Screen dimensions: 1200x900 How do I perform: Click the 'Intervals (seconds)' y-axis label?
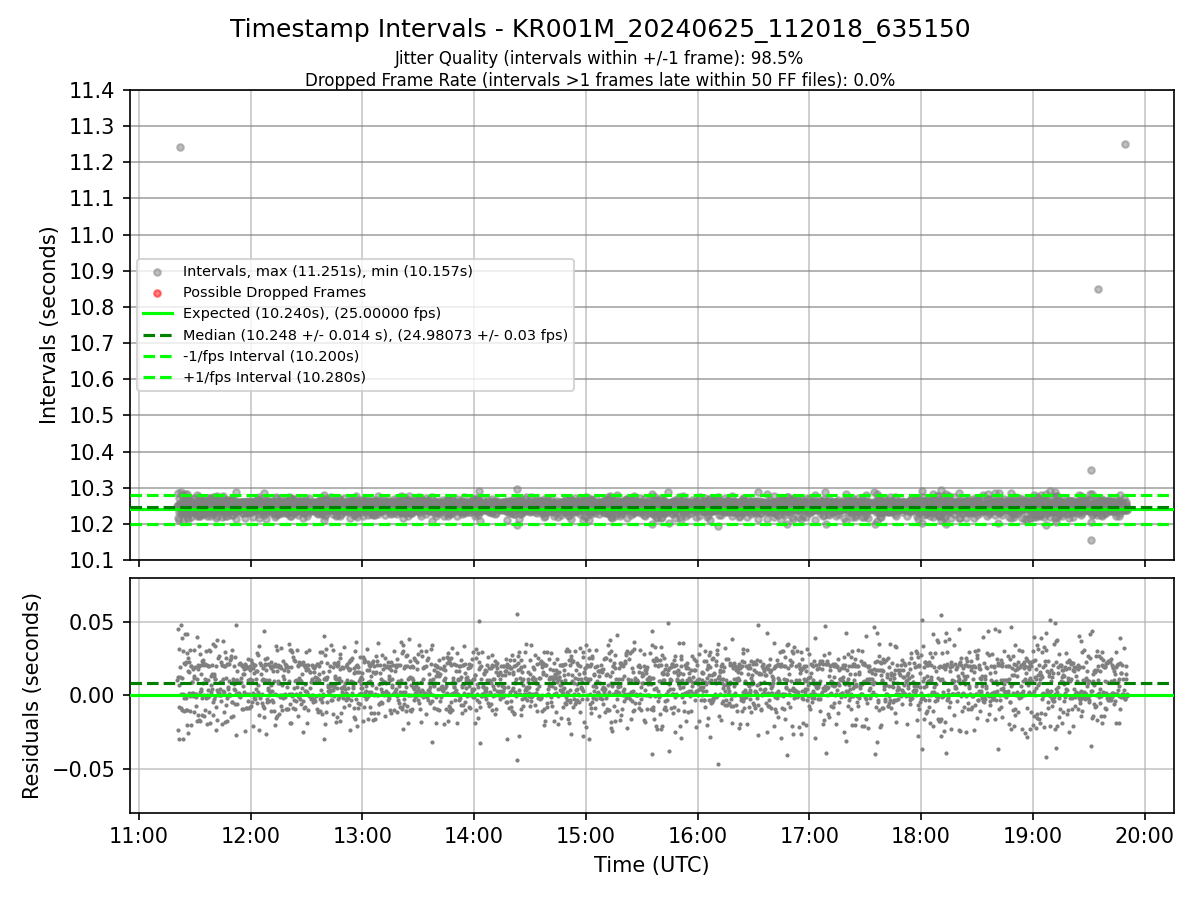pos(49,324)
